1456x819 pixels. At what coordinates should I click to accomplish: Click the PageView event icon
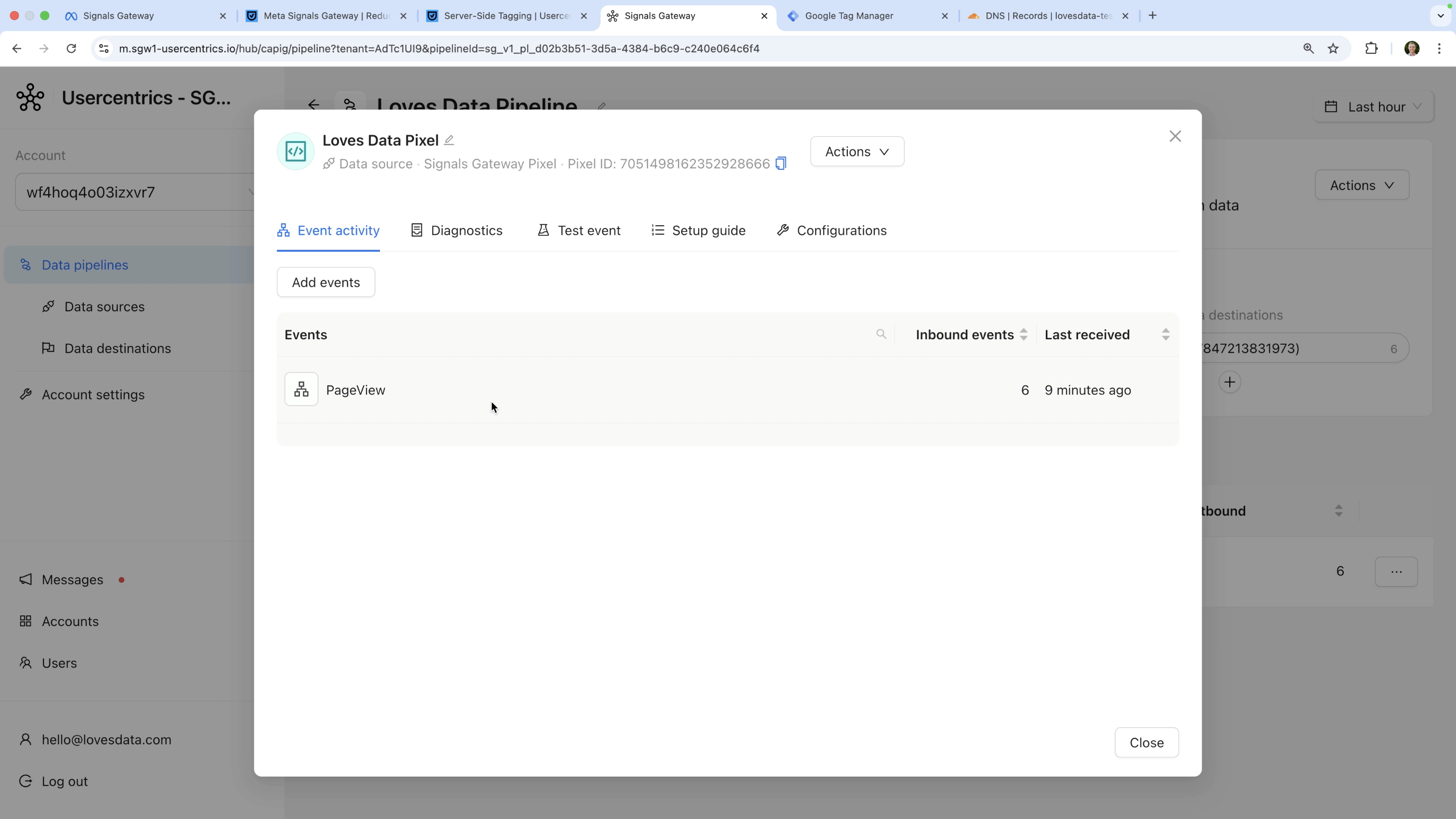(301, 389)
